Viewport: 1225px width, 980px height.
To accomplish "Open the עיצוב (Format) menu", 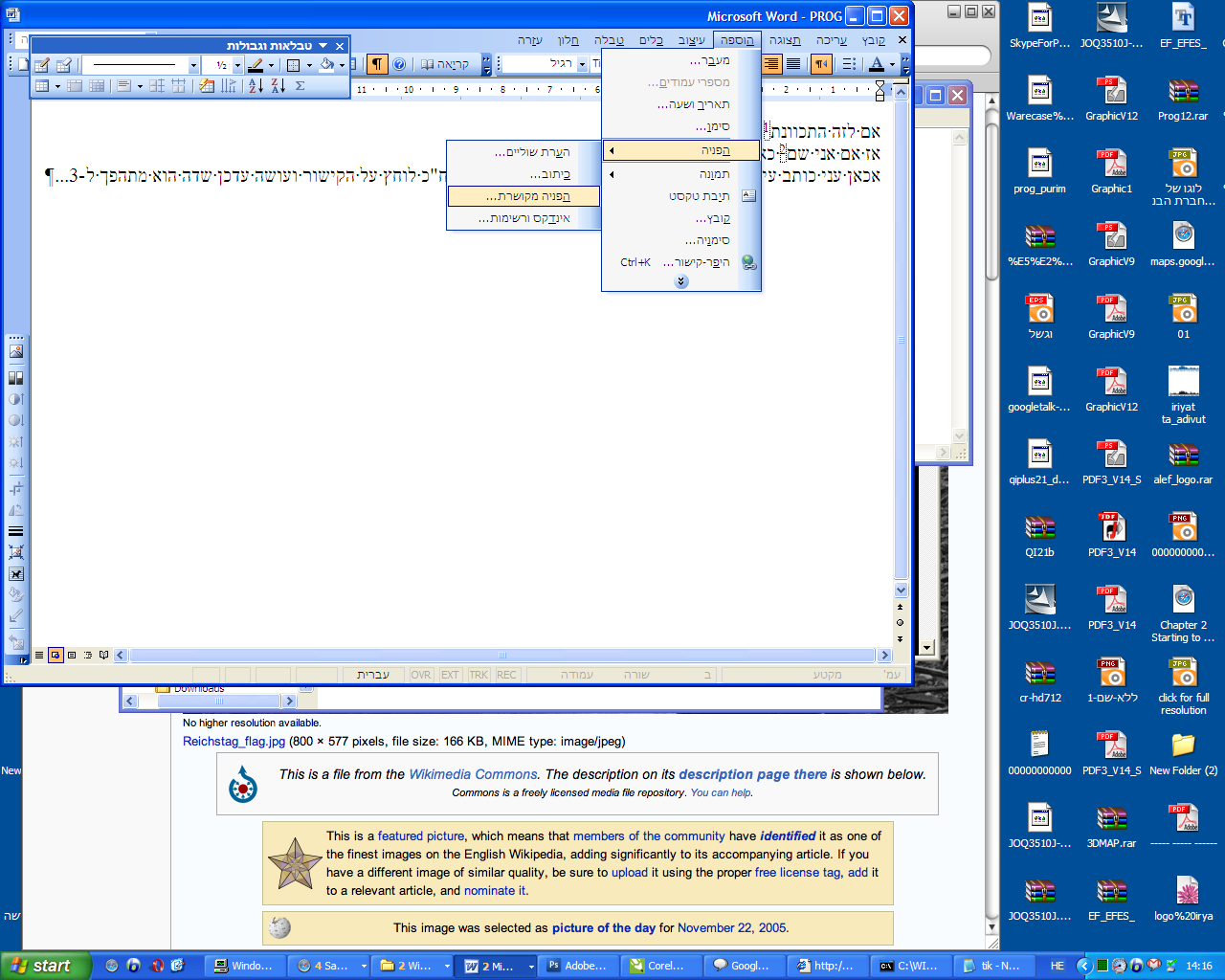I will pyautogui.click(x=692, y=40).
